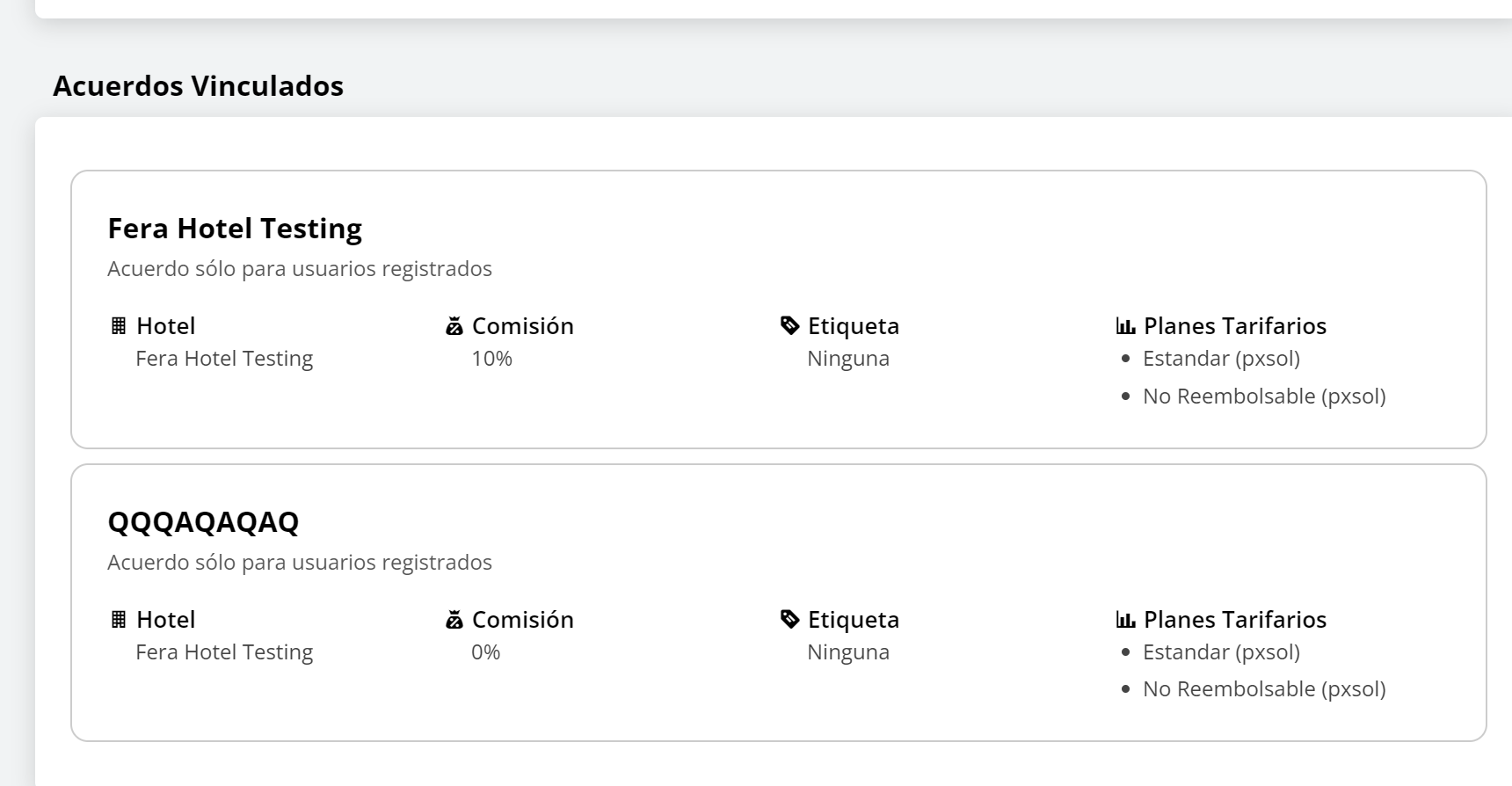The height and width of the screenshot is (786, 1512).
Task: Click the commission money bag icon in first card
Action: [x=454, y=326]
